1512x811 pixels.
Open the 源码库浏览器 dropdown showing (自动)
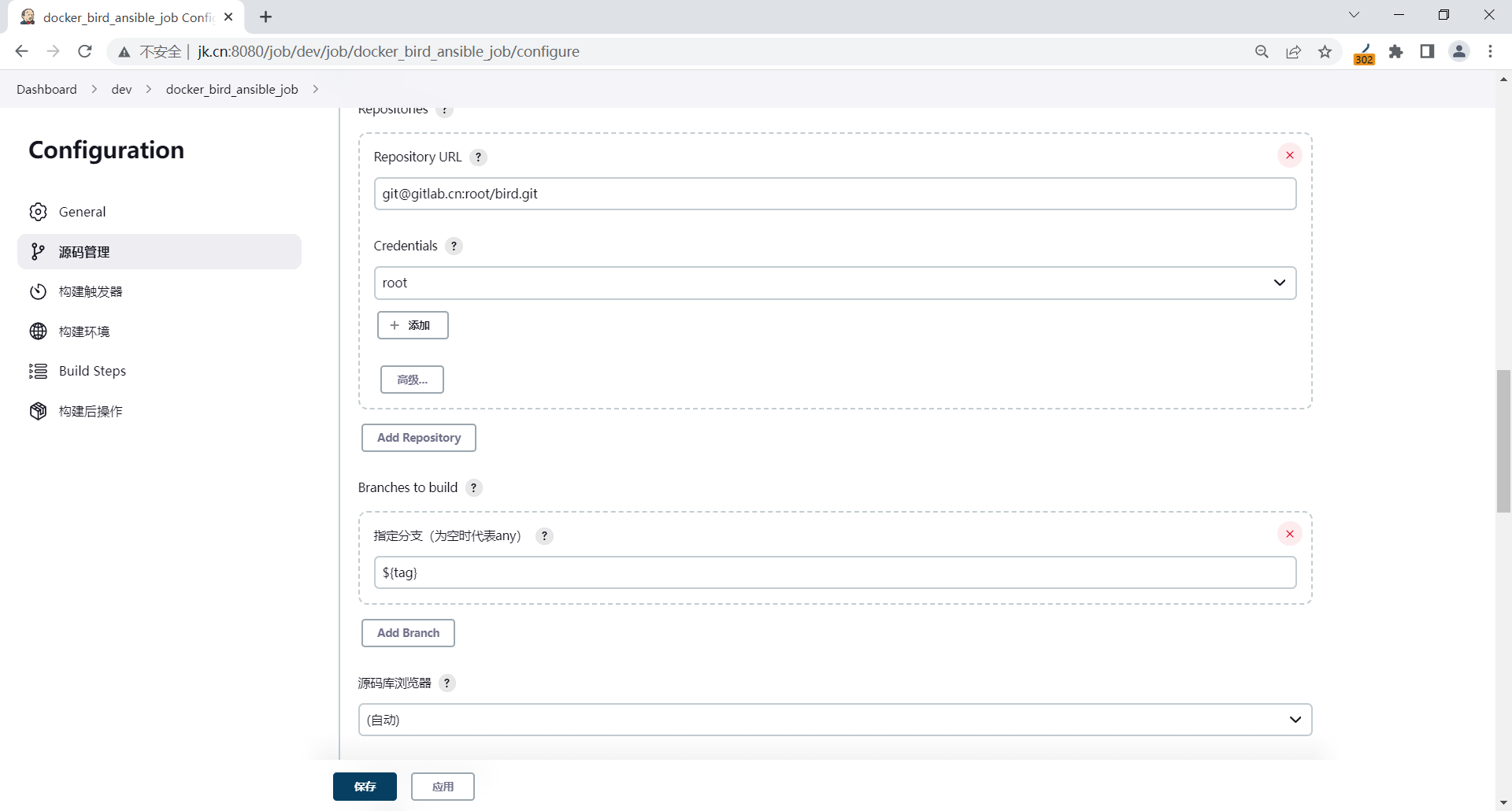835,720
